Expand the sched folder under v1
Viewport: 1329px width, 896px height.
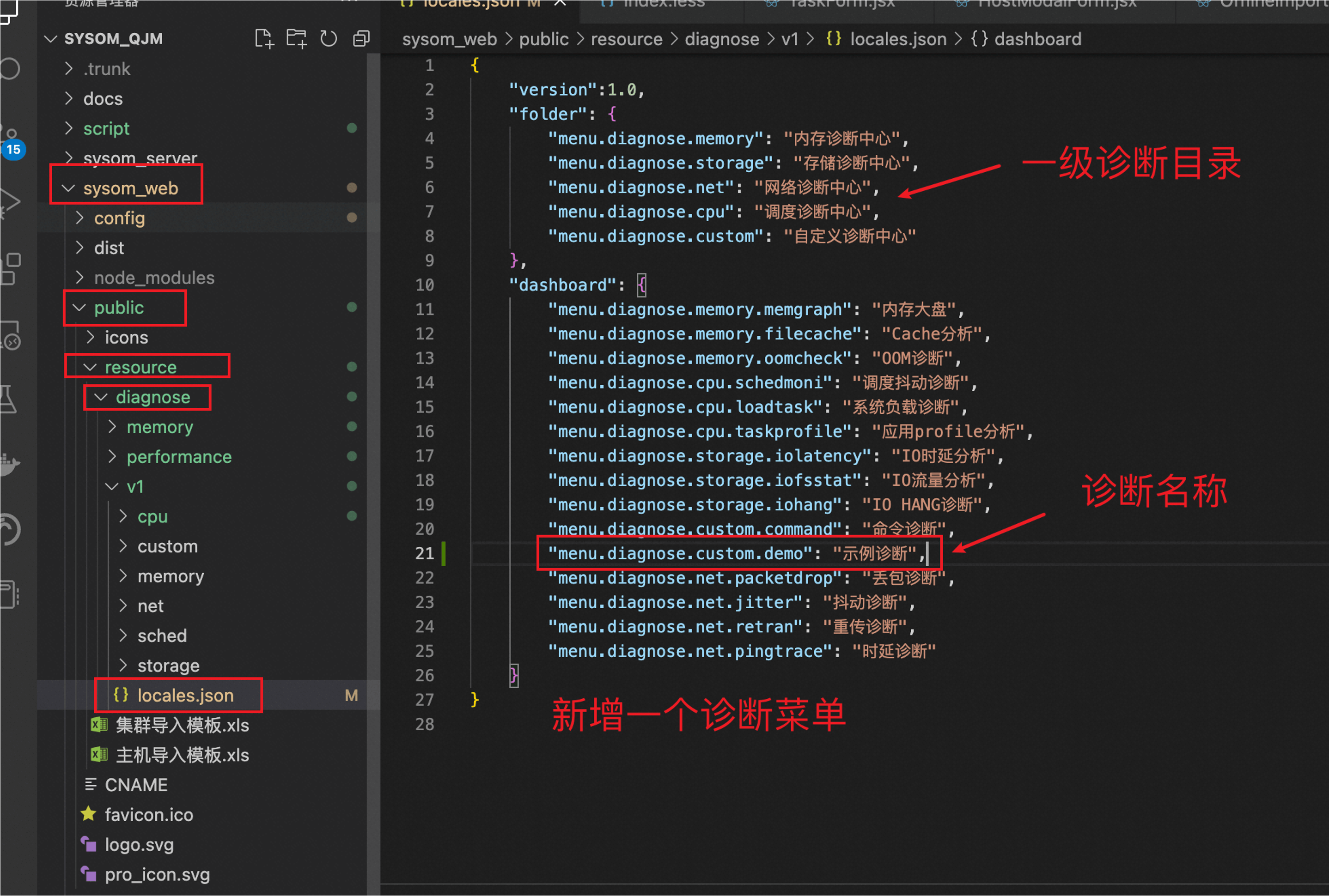123,636
